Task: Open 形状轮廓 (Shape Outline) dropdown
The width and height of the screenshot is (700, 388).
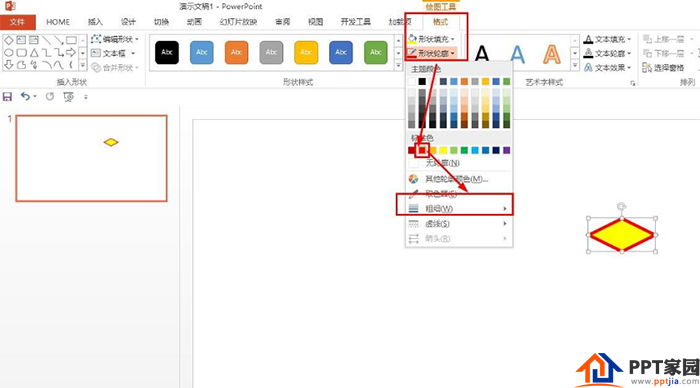Action: coord(431,54)
